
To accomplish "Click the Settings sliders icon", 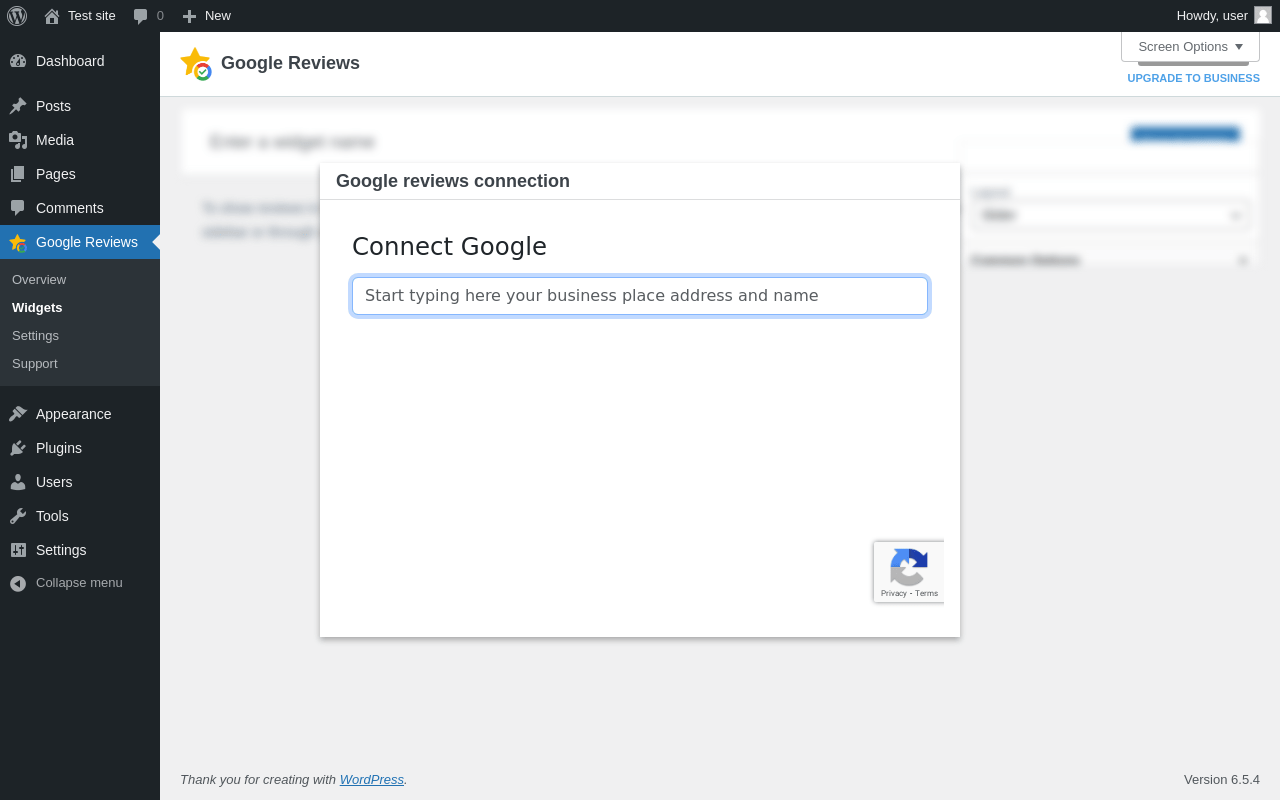I will click(x=18, y=550).
